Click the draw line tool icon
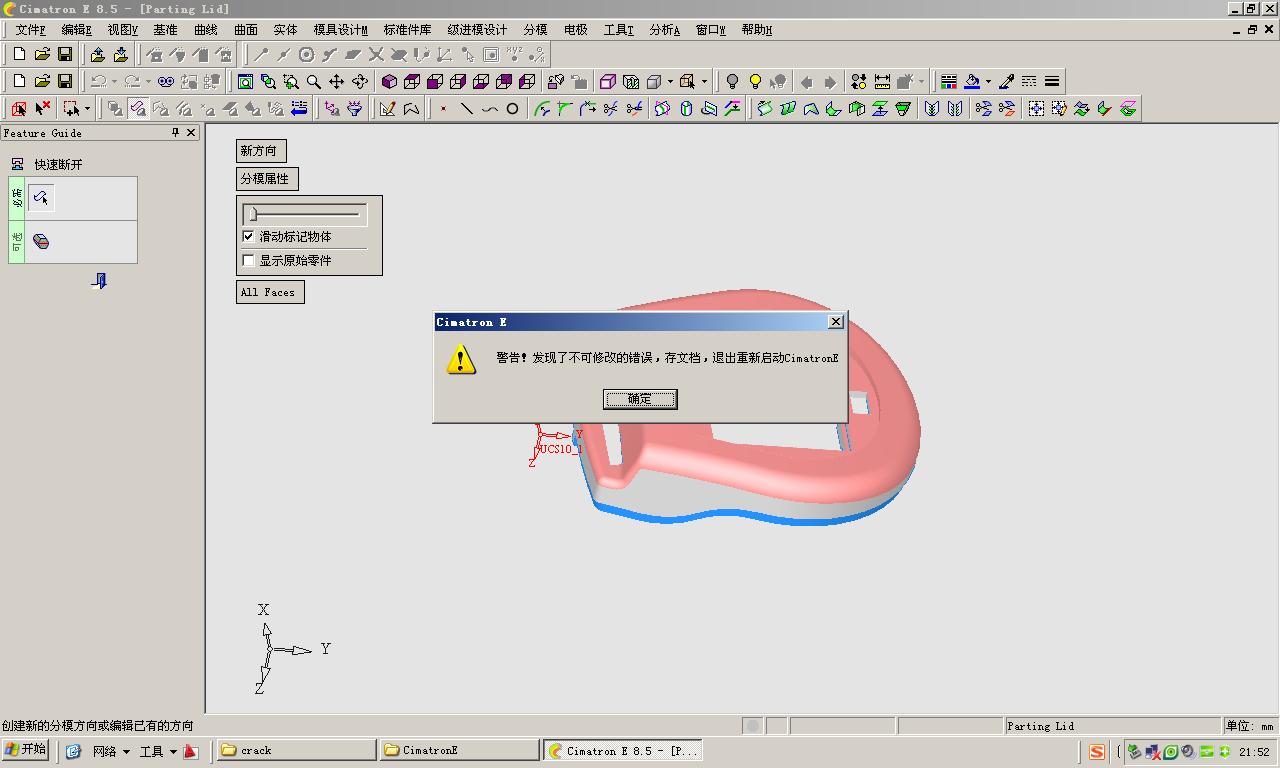The width and height of the screenshot is (1280, 768). [466, 108]
